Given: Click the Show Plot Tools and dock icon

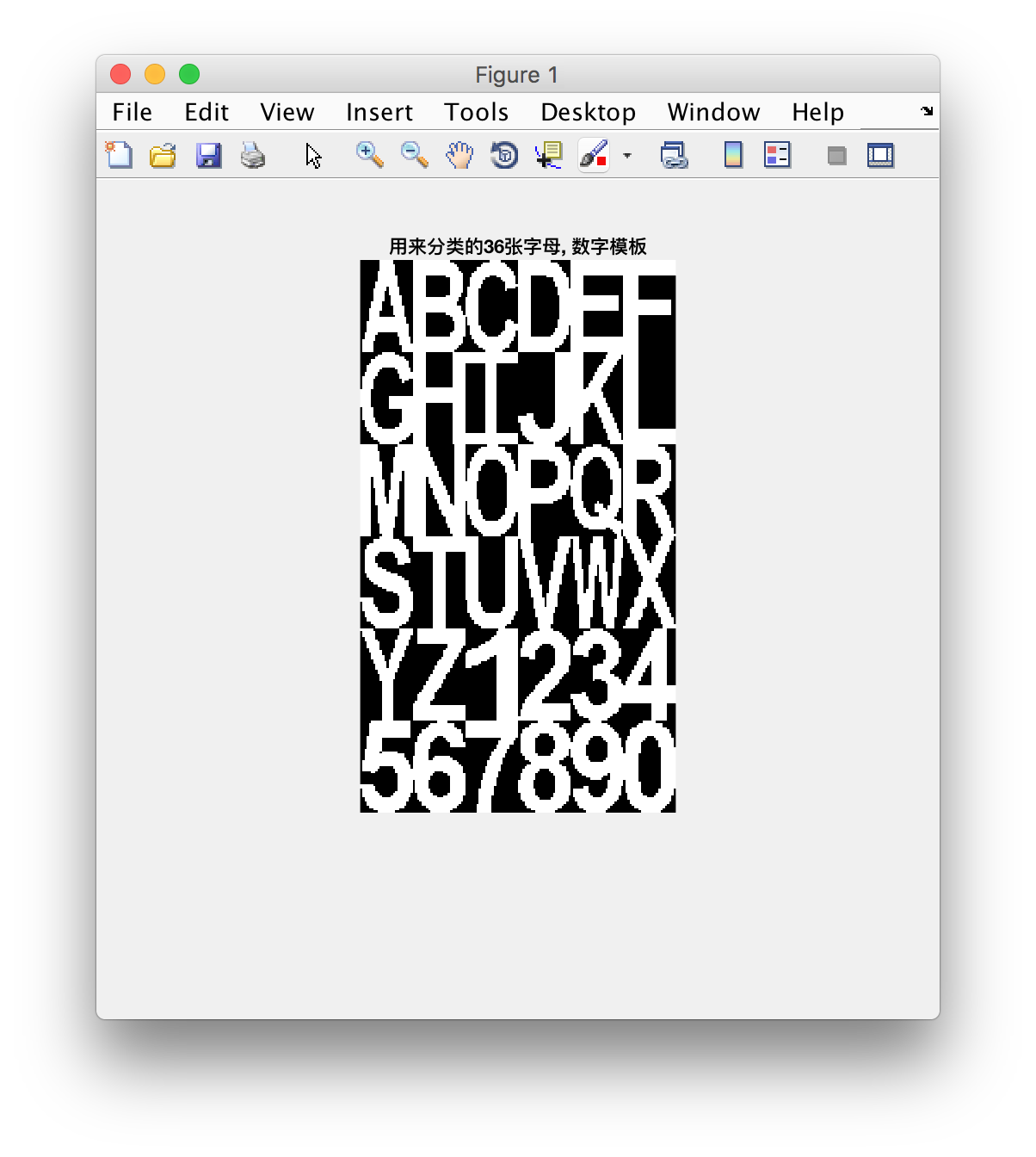Looking at the screenshot, I should (880, 155).
